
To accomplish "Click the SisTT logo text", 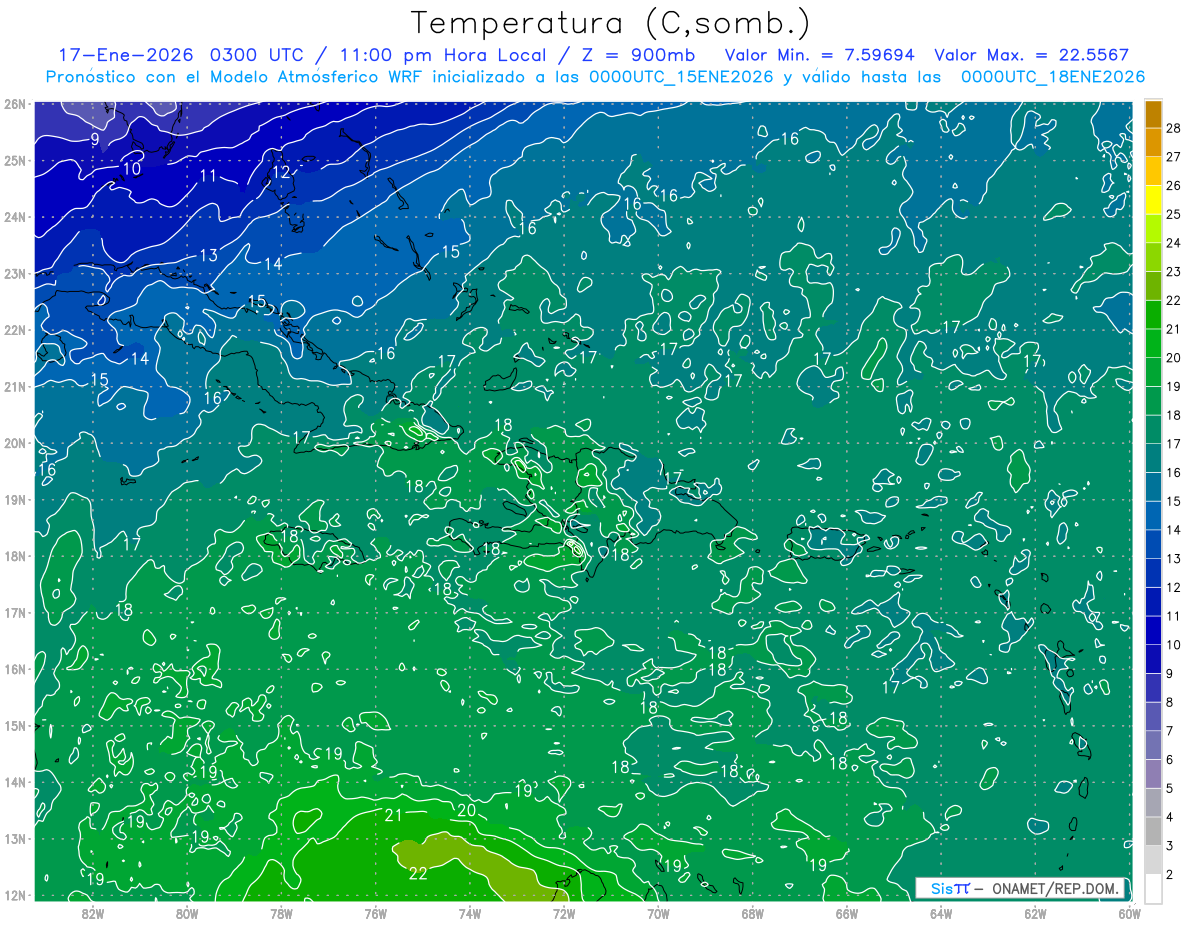I will point(950,888).
